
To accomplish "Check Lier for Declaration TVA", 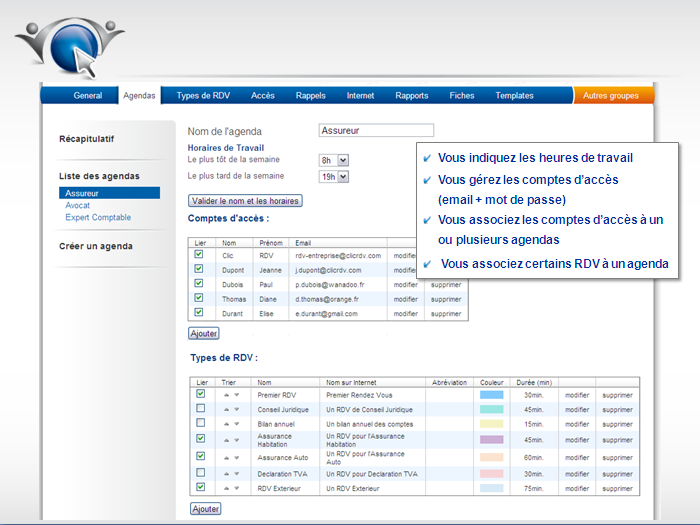I will (200, 472).
